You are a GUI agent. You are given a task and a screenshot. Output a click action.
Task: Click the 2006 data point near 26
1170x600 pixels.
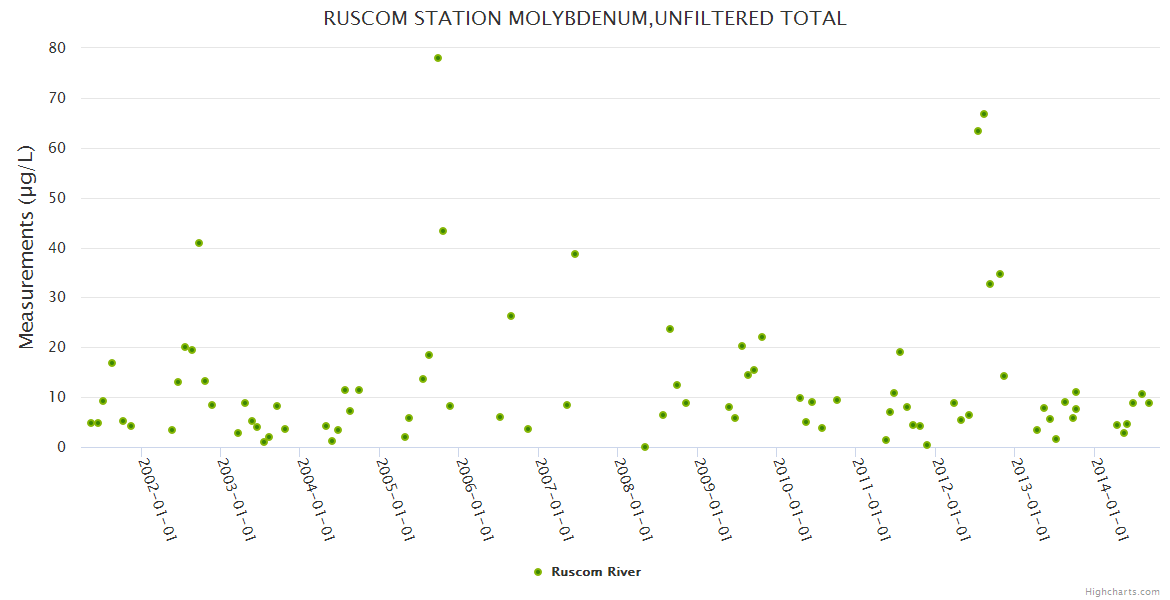511,316
